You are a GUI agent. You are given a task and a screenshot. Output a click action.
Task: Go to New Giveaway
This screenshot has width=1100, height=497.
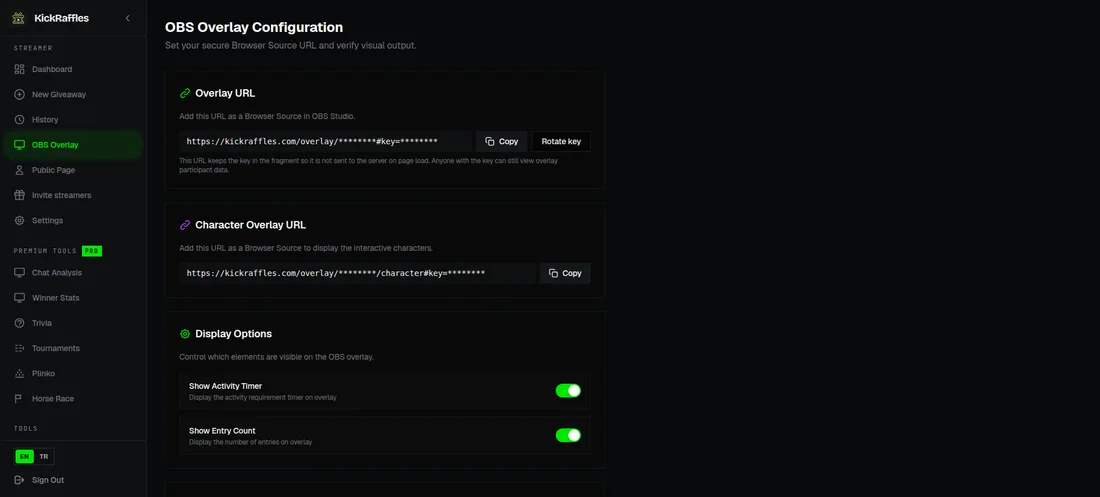click(x=72, y=95)
